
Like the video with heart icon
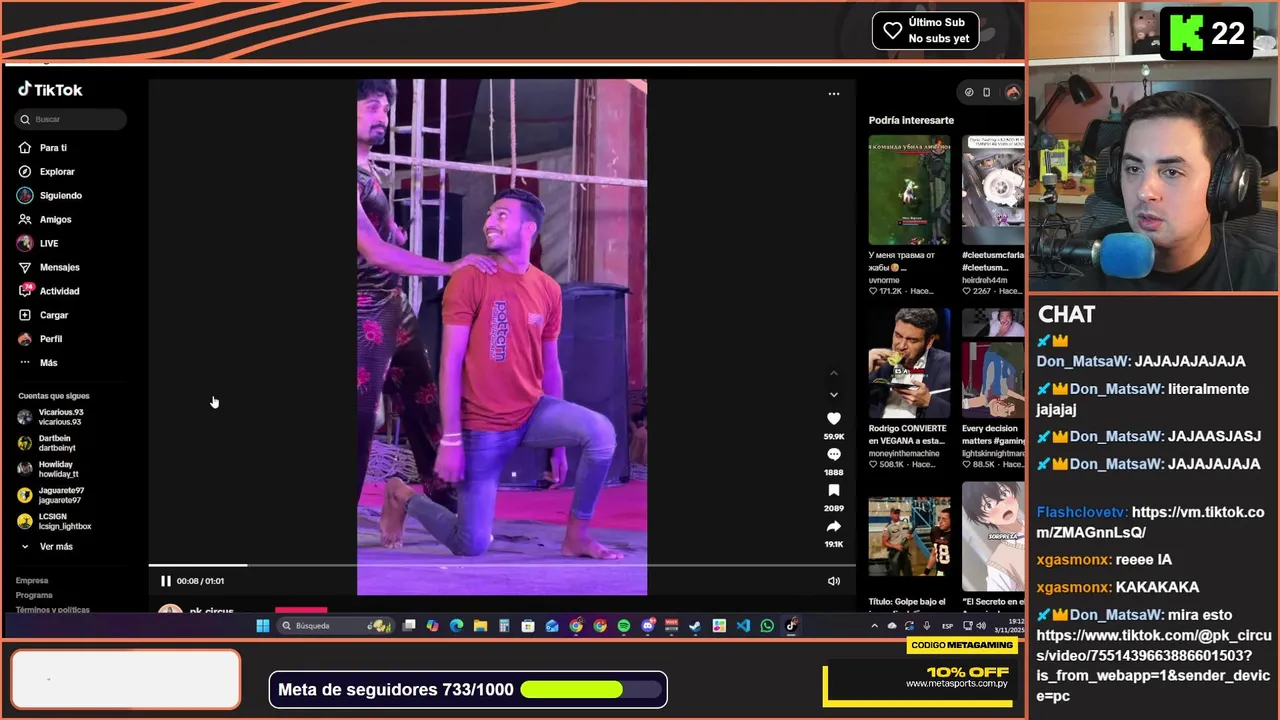click(834, 419)
